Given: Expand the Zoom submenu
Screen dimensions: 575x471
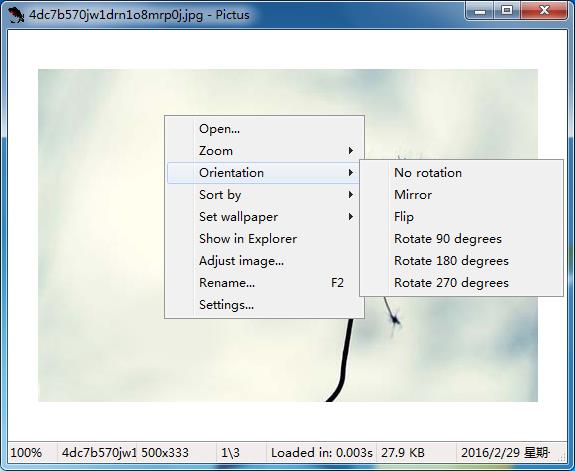Looking at the screenshot, I should (x=264, y=151).
